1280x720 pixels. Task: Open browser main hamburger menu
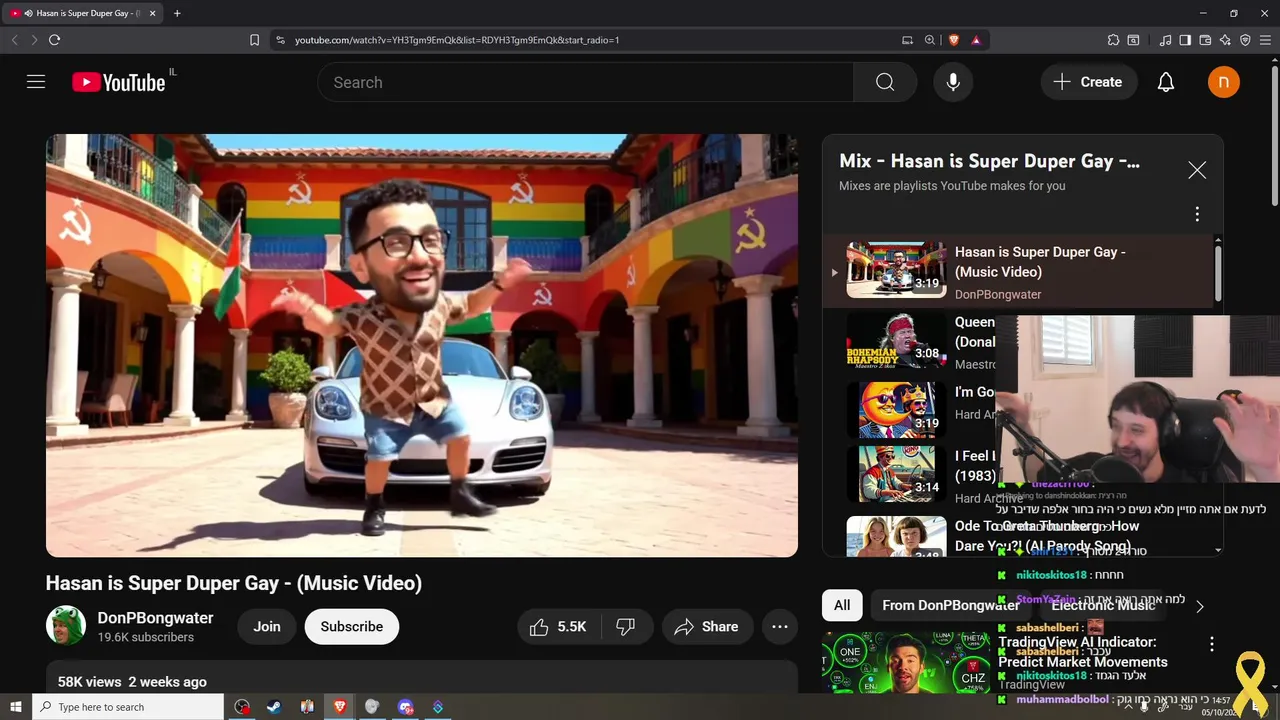pos(1265,40)
